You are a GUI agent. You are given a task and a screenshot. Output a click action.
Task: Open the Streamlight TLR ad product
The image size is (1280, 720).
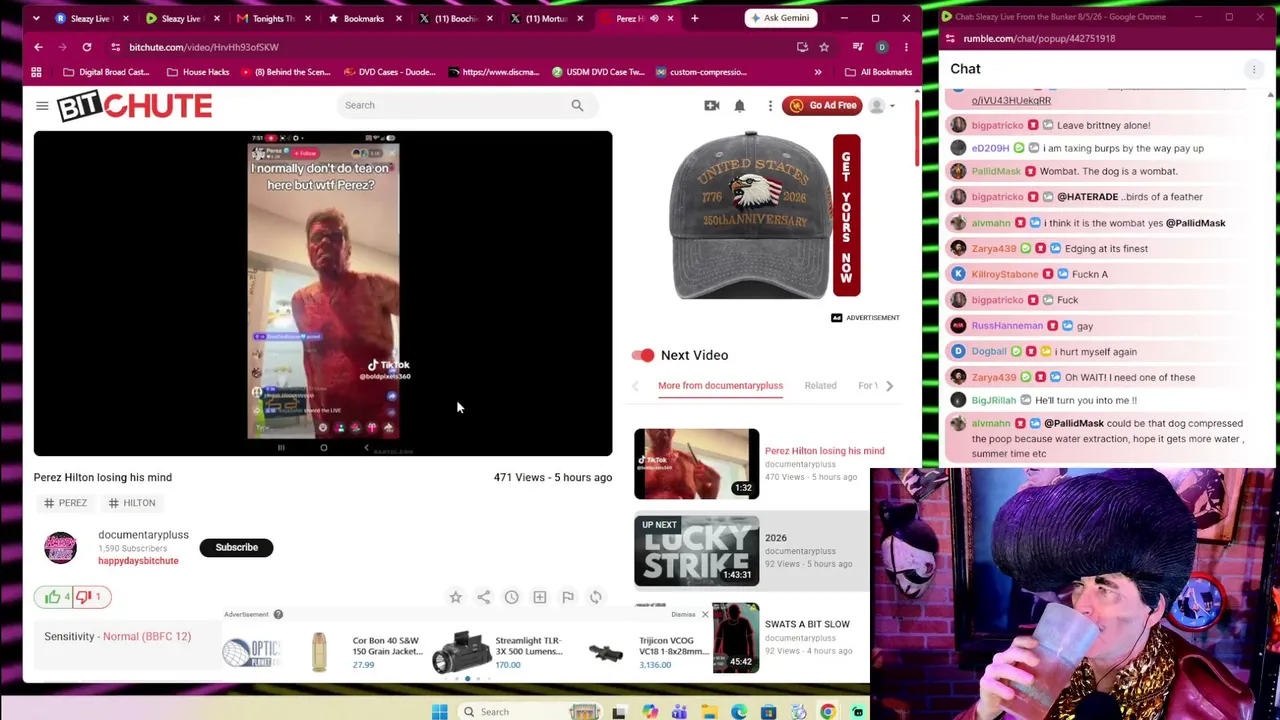coord(496,651)
